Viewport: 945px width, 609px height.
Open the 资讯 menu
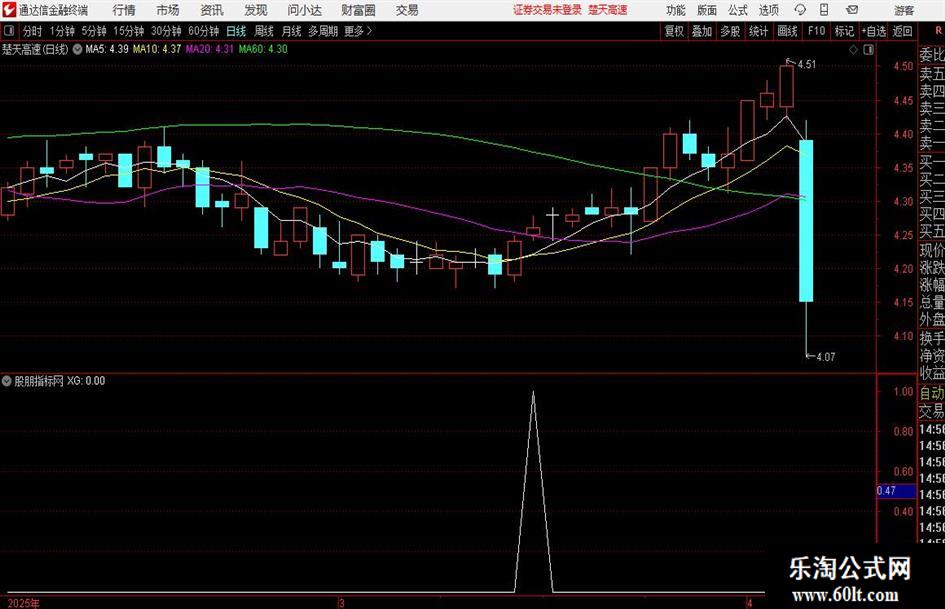pos(212,10)
